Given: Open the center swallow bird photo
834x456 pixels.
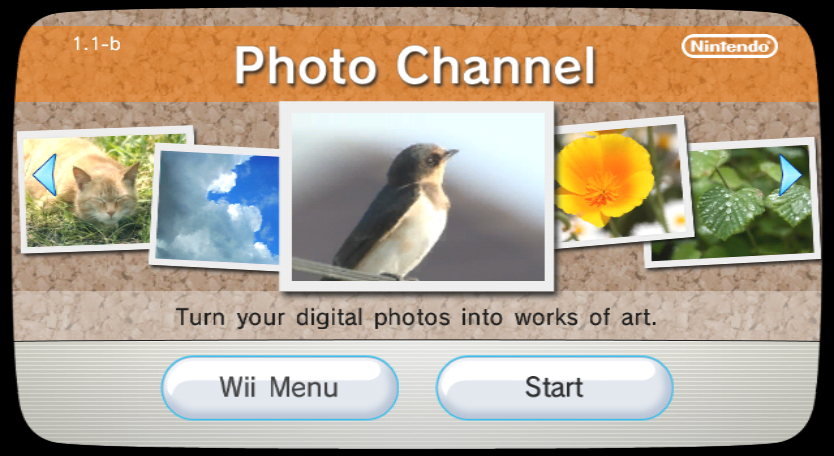Looking at the screenshot, I should (x=418, y=196).
